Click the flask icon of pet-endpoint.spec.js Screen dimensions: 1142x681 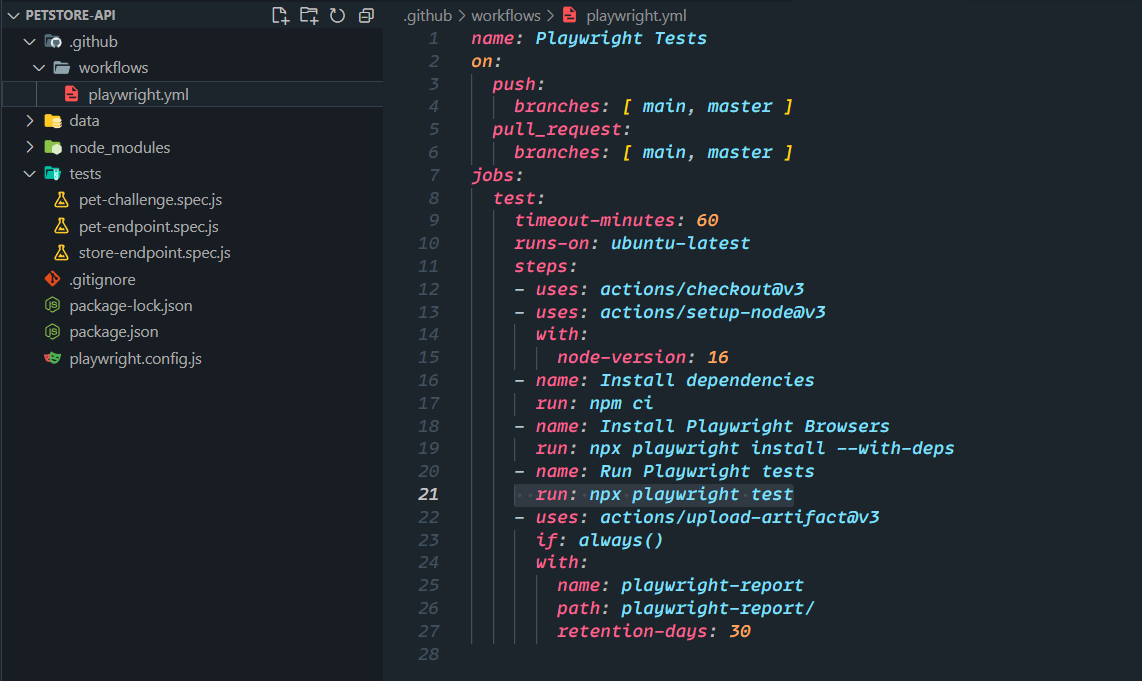62,227
